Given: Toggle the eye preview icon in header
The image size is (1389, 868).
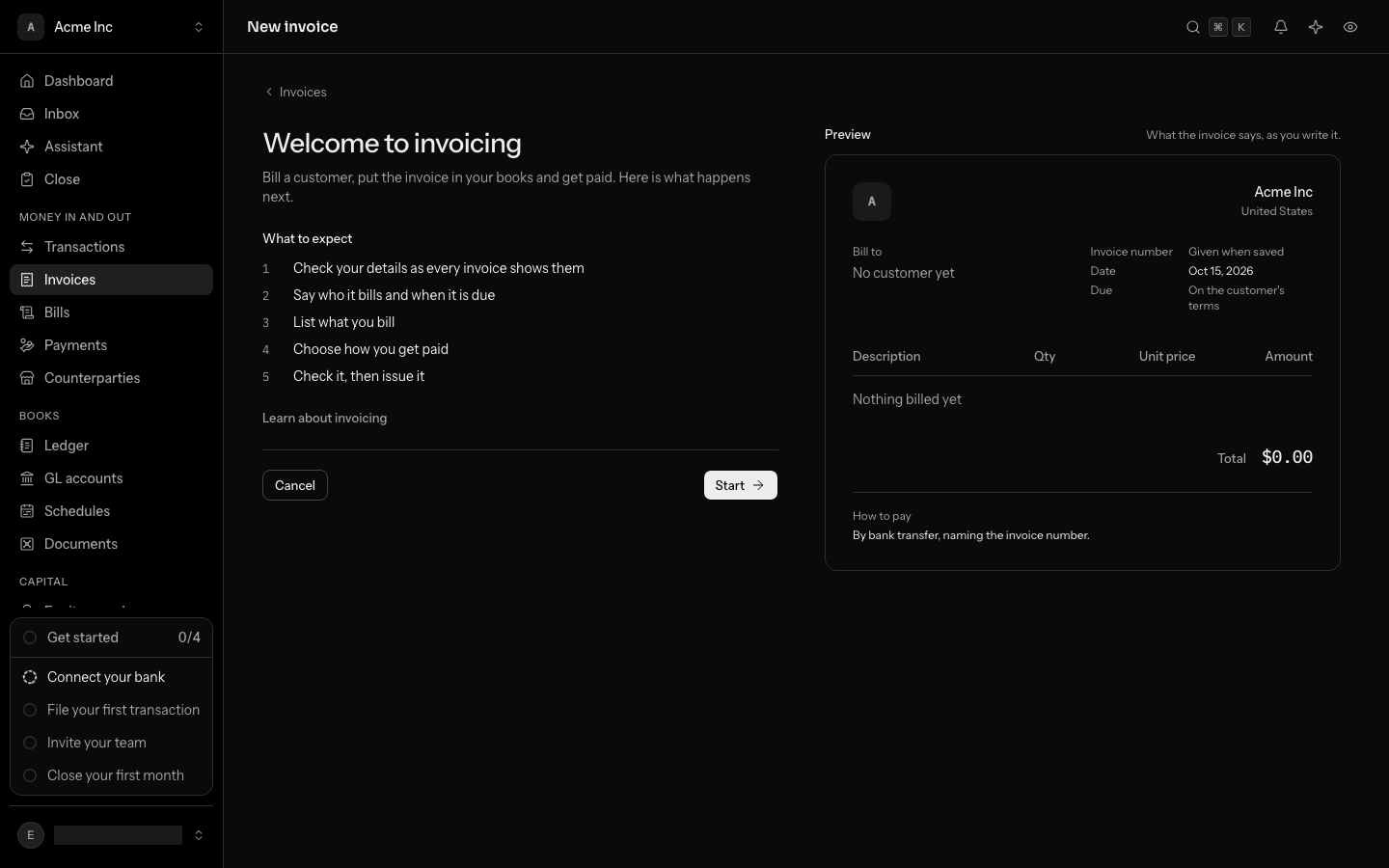Looking at the screenshot, I should [x=1350, y=27].
